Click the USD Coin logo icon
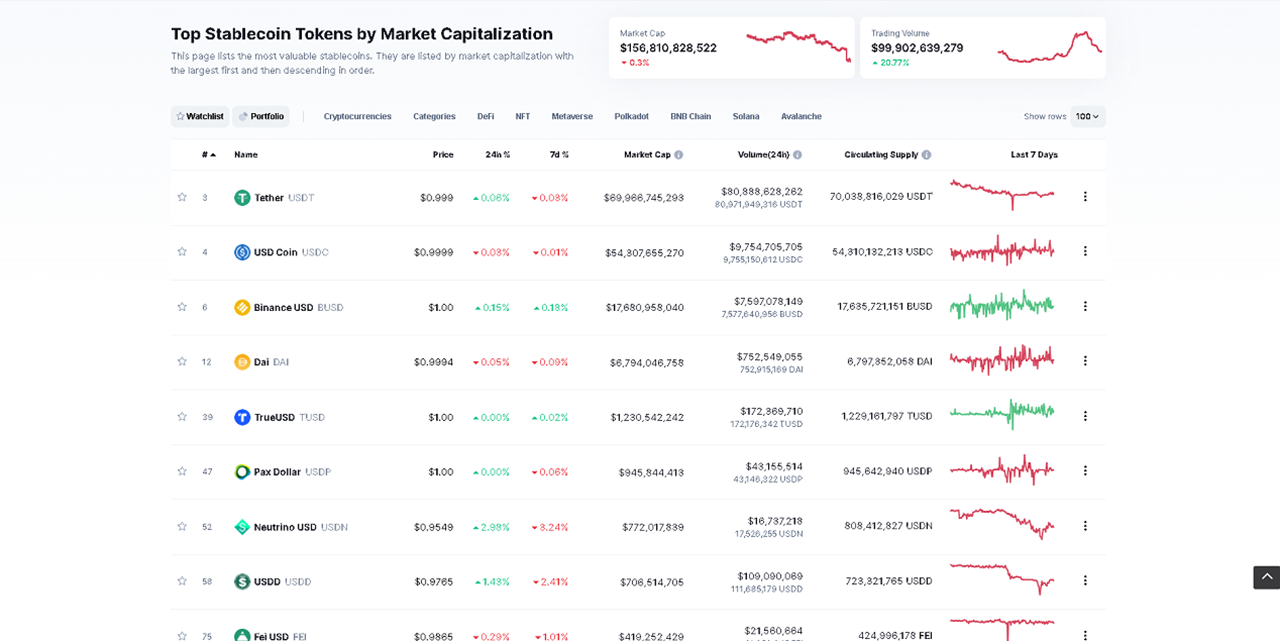This screenshot has height=641, width=1280. (242, 252)
